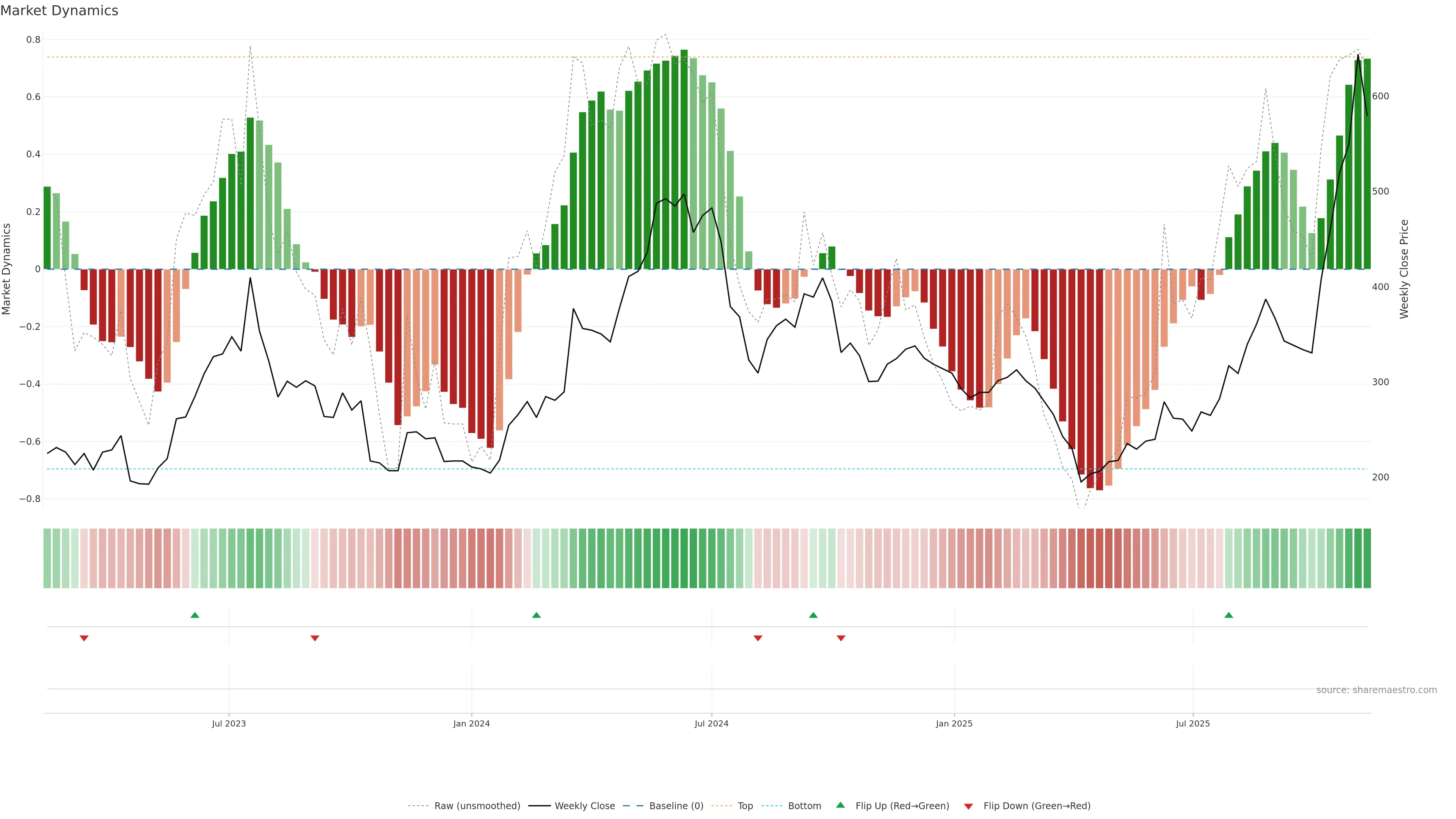This screenshot has width=1456, height=819.
Task: Click the 600 label on right price axis
Action: (x=1380, y=96)
